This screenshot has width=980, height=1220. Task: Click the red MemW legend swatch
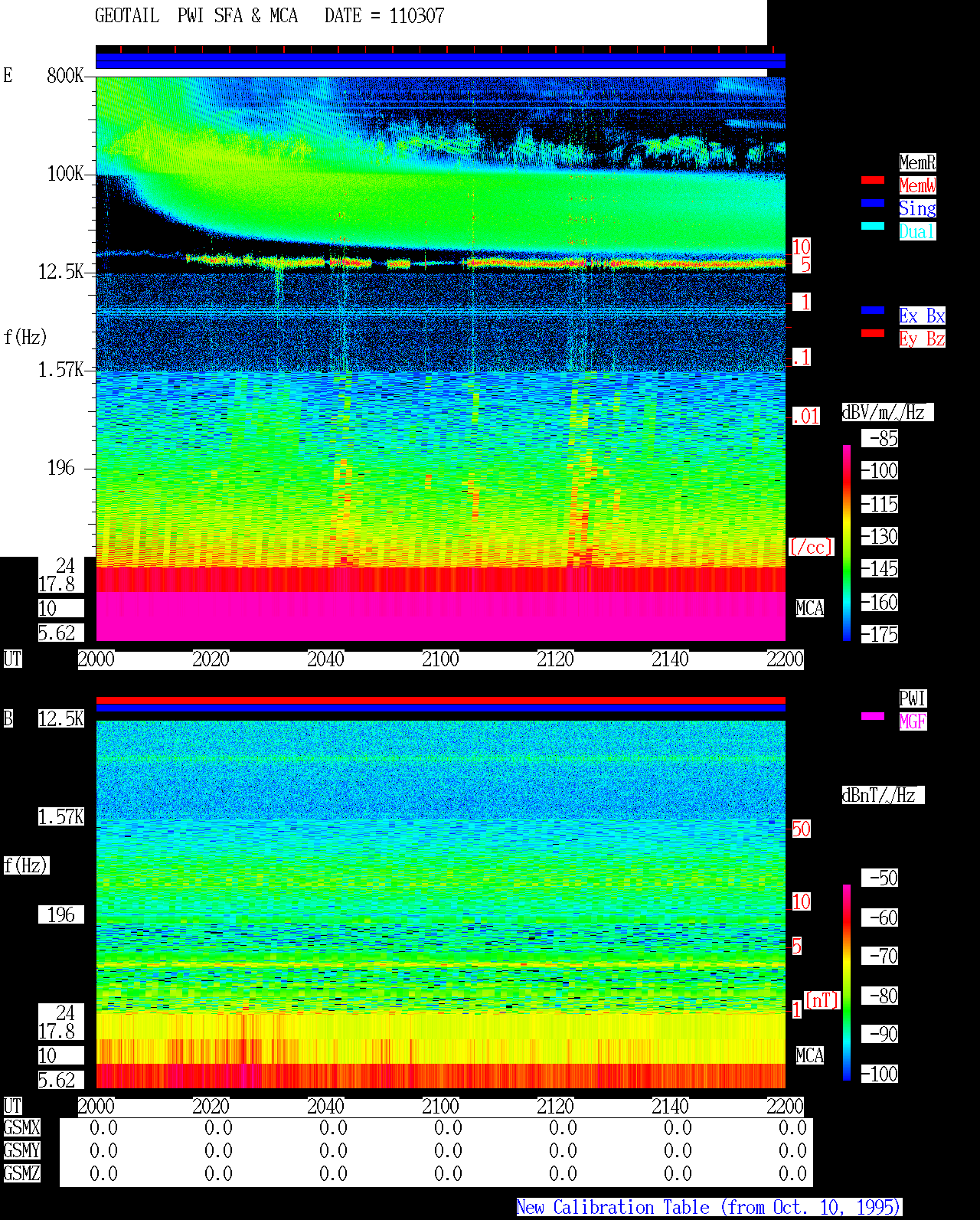[873, 180]
